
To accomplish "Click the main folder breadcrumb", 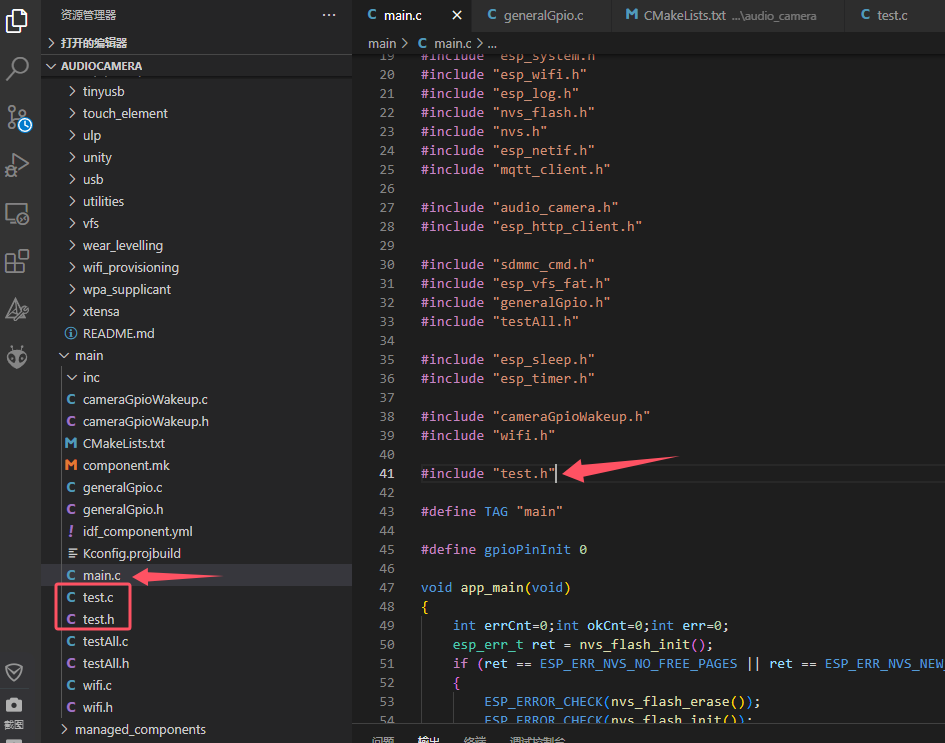I will click(x=382, y=43).
